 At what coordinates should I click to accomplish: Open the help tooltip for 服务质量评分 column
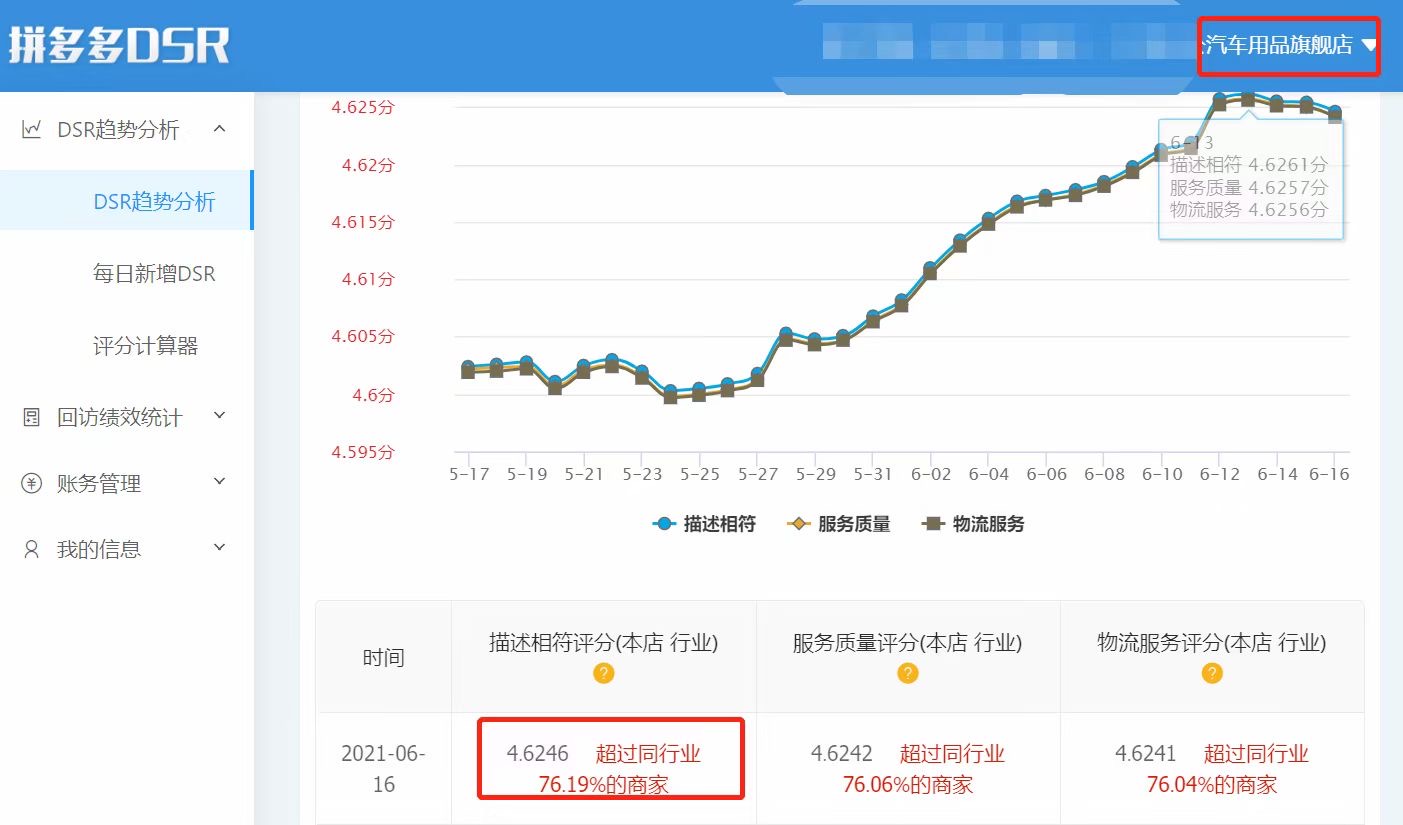907,673
